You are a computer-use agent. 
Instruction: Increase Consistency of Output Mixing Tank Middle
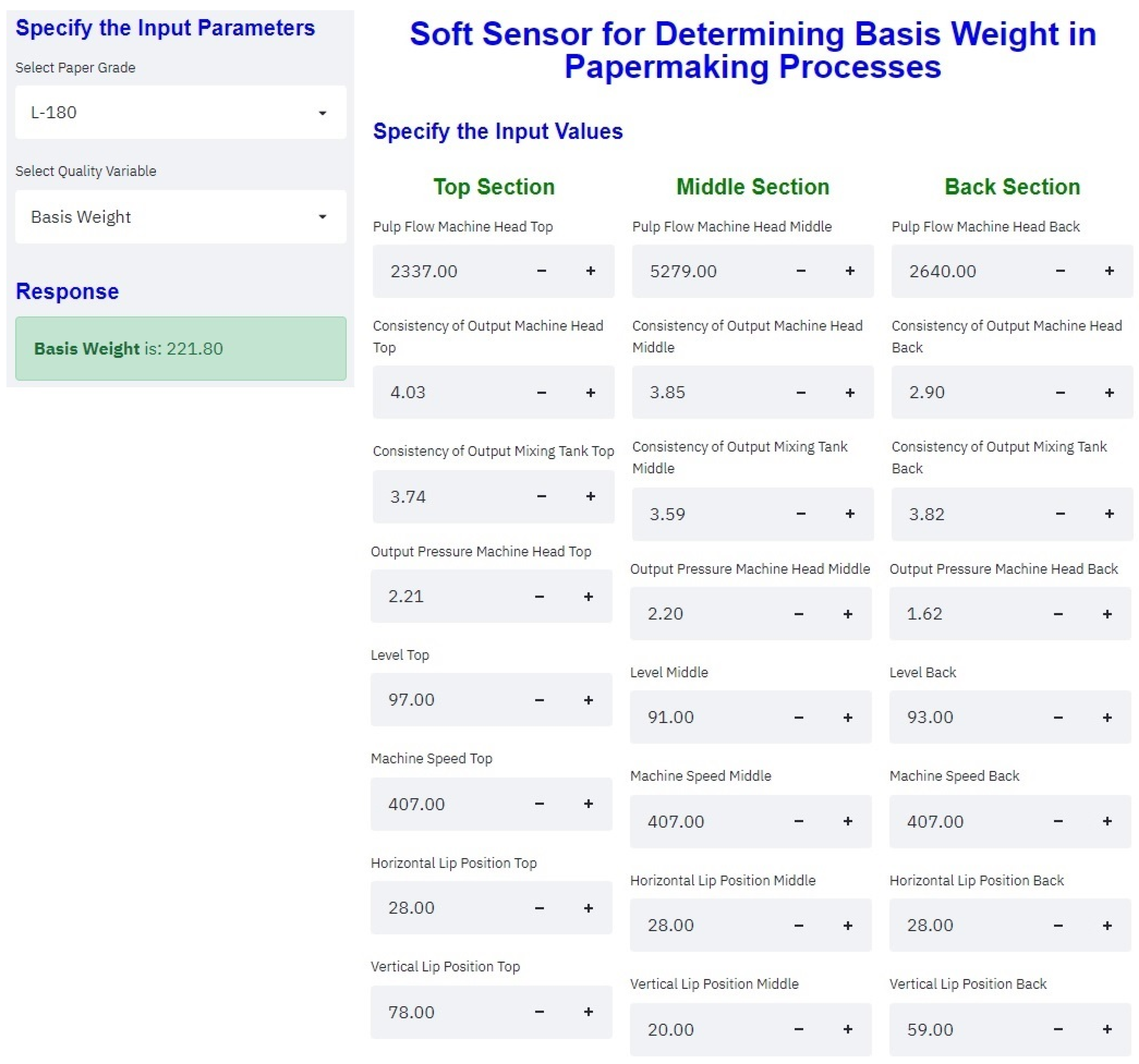click(850, 514)
